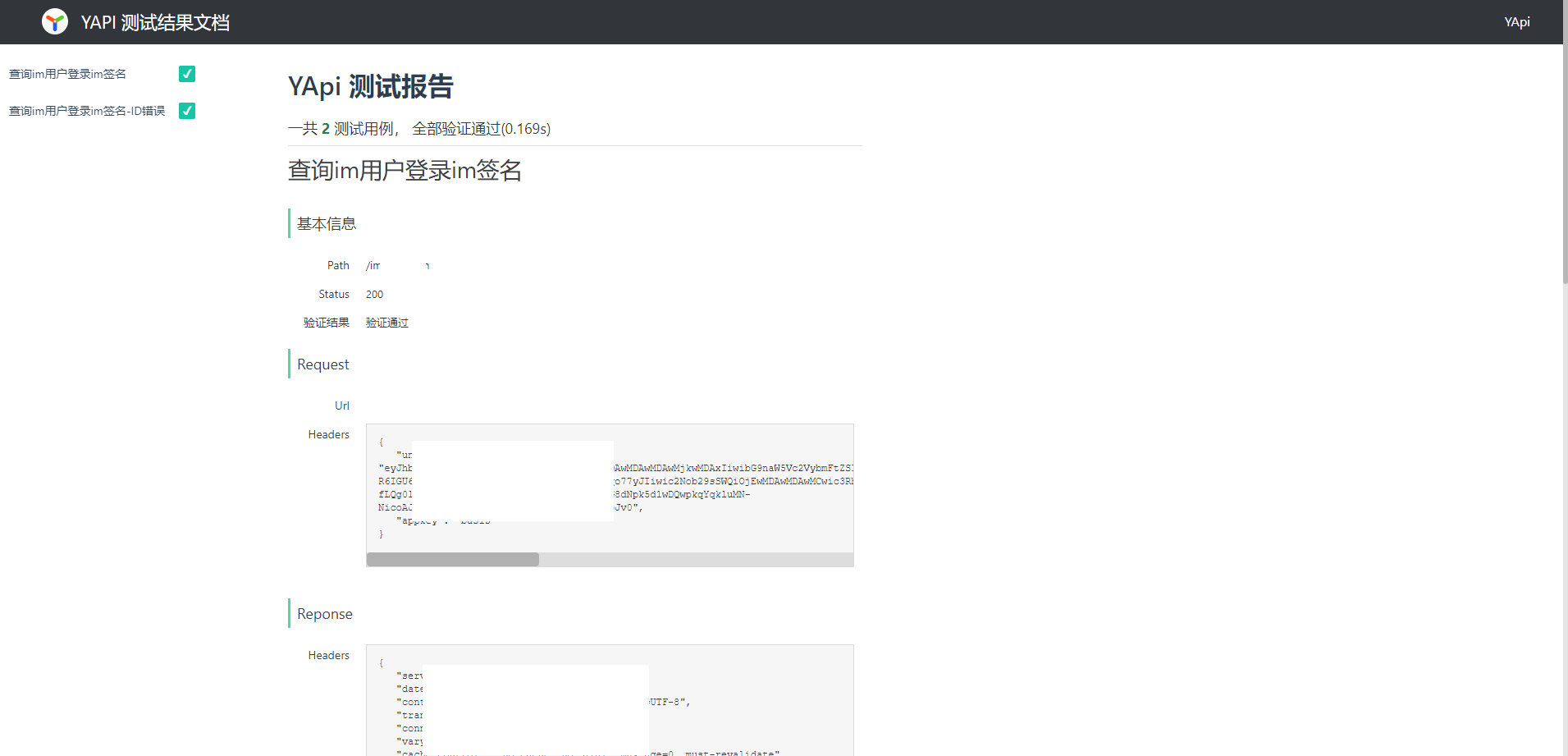Click the 查询im用户登录im签名 section heading
Image resolution: width=1568 pixels, height=756 pixels.
(405, 170)
